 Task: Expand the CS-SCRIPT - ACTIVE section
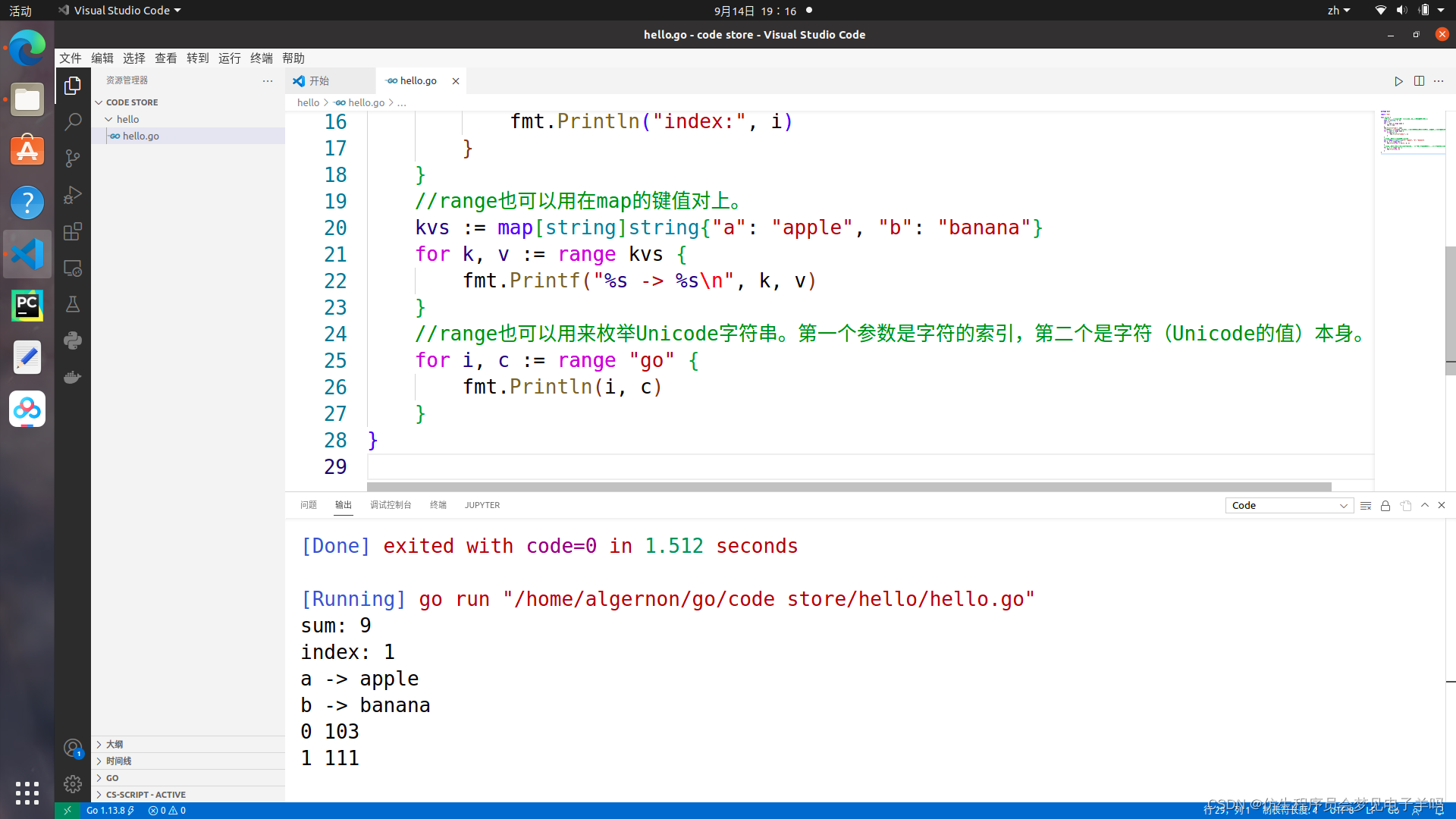(188, 795)
